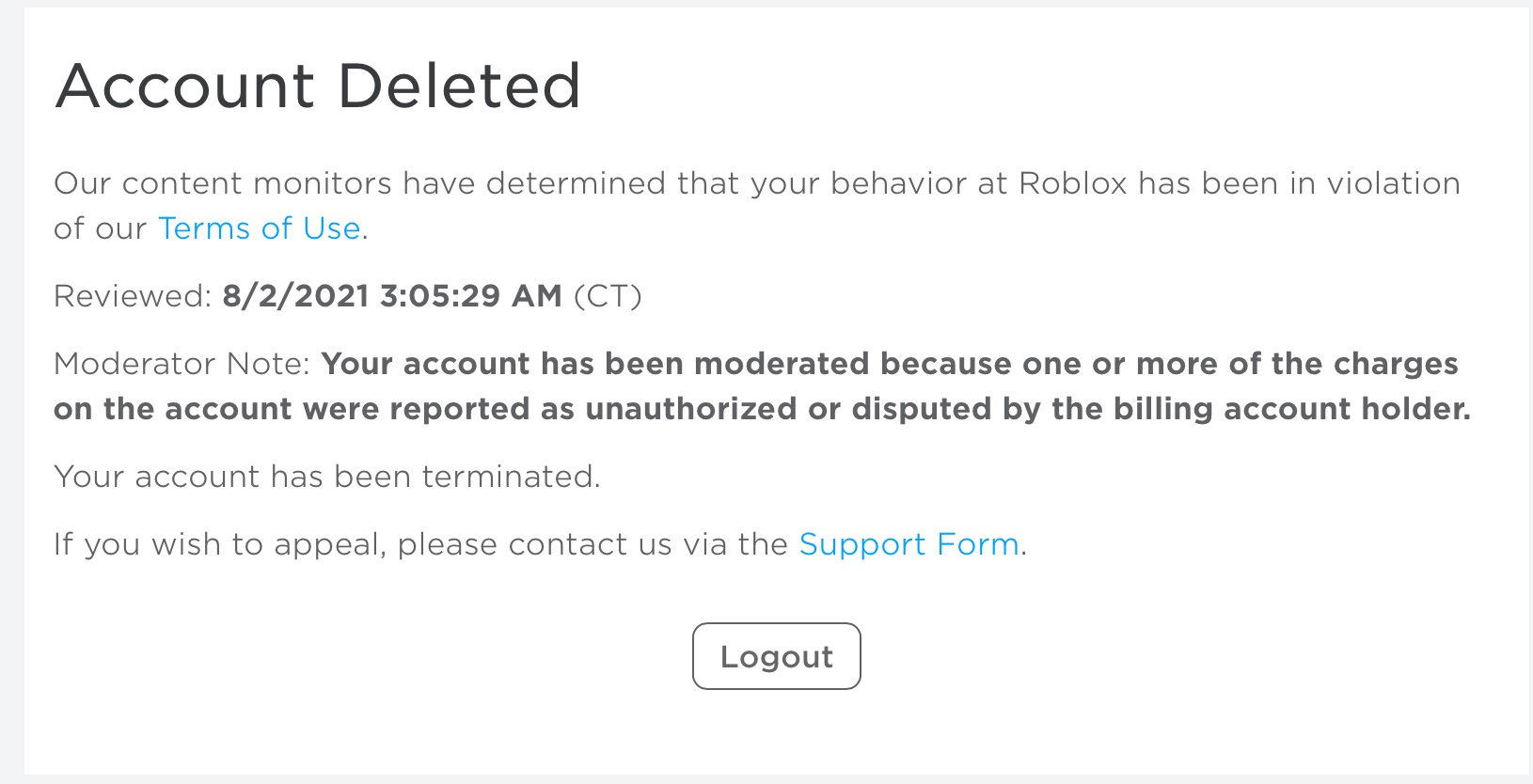
Task: Click the "Our content monitors" text
Action: (222, 183)
